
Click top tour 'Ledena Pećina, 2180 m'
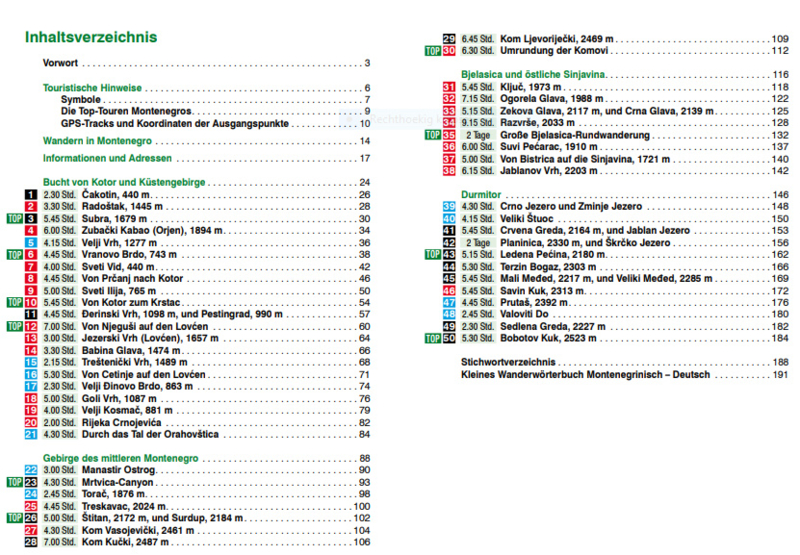tap(553, 255)
